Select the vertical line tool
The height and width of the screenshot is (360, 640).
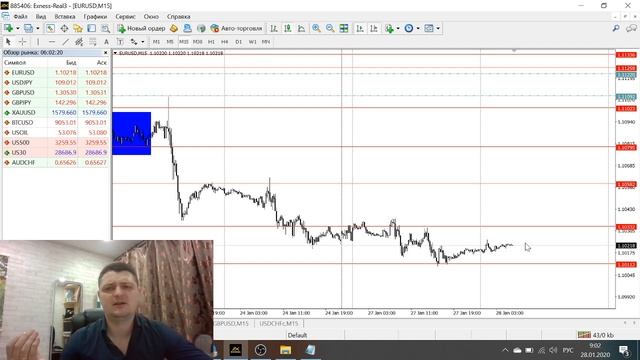coord(38,42)
